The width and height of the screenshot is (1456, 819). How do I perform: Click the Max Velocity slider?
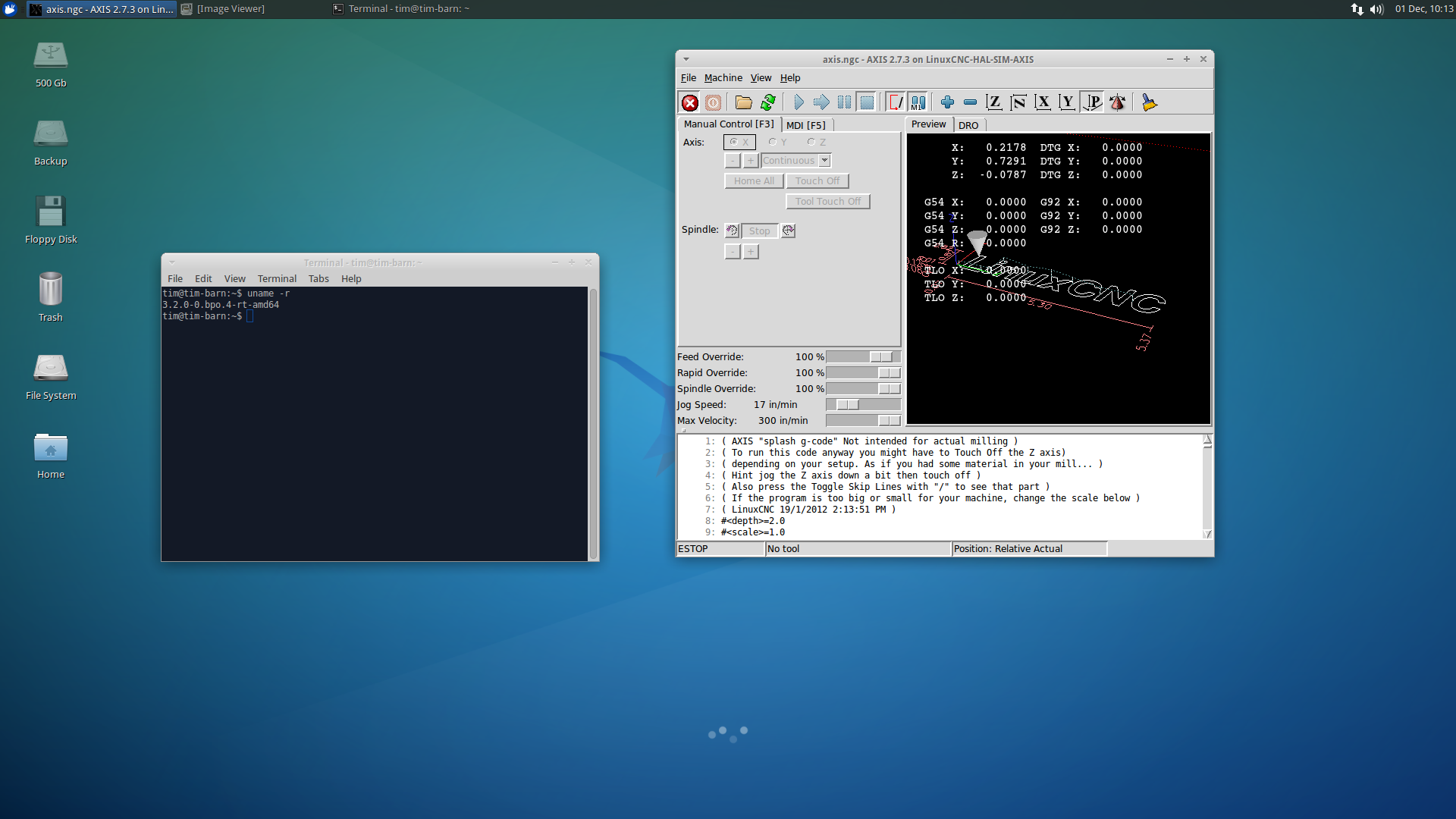(x=863, y=421)
